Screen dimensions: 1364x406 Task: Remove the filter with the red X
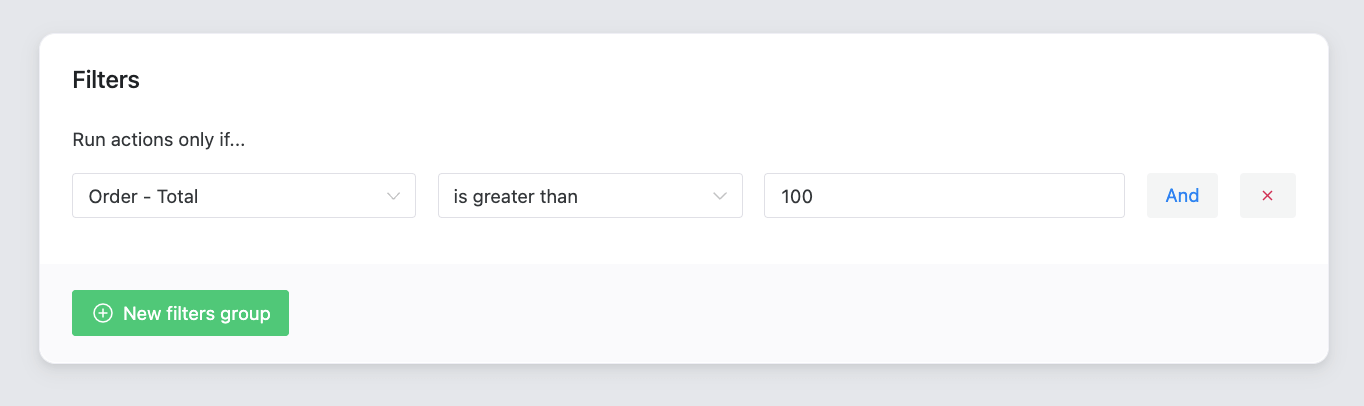pos(1267,196)
